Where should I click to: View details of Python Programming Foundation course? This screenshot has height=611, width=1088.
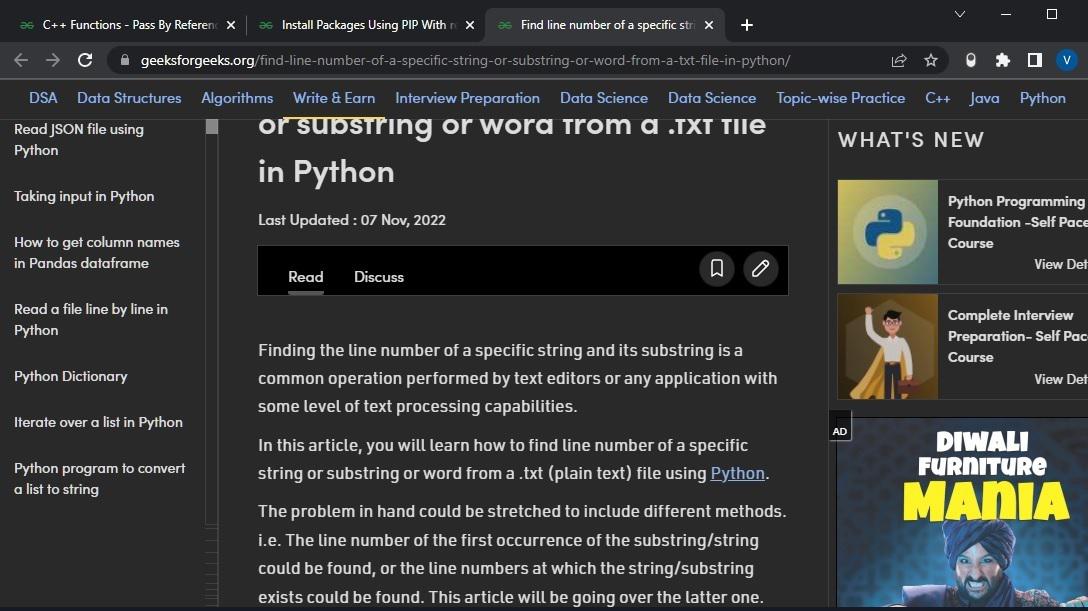[1060, 264]
